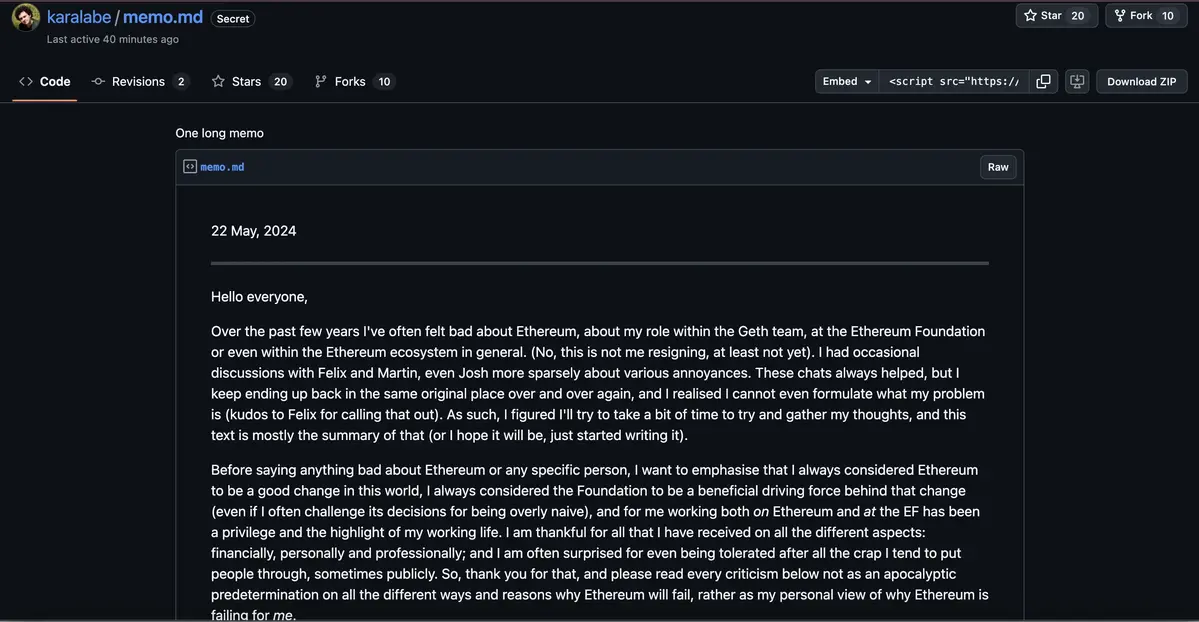1199x622 pixels.
Task: Click the memo.md file type icon
Action: coord(190,167)
